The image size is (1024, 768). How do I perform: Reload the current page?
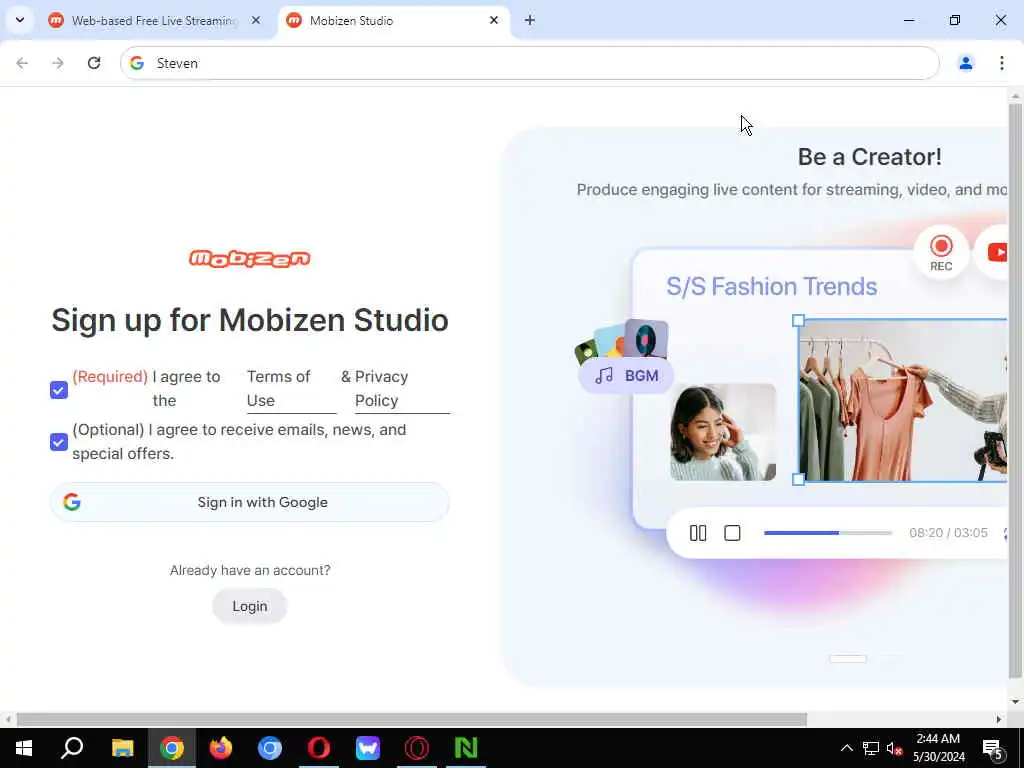point(94,63)
